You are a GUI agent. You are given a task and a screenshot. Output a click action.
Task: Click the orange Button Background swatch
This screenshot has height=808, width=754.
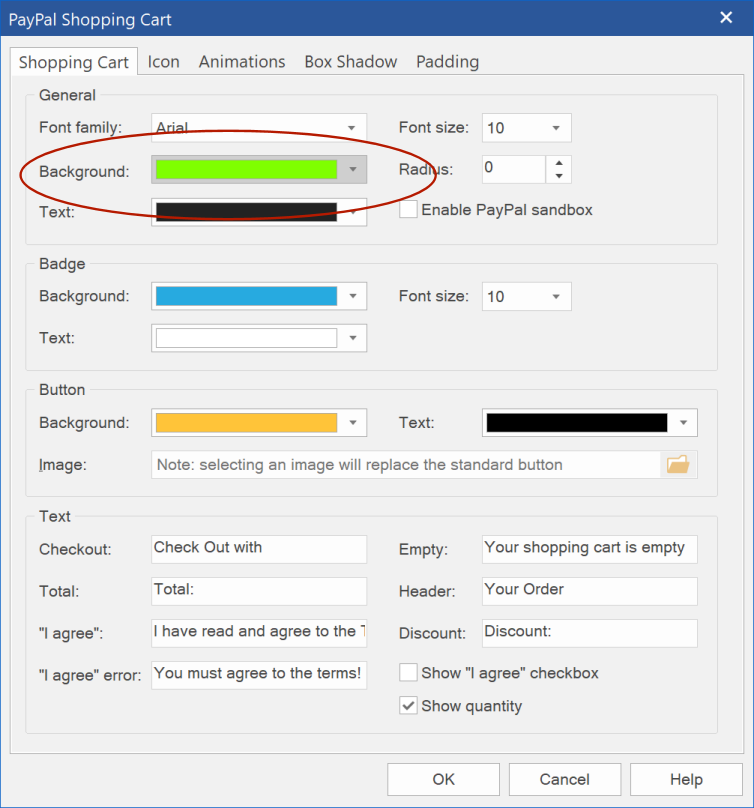pyautogui.click(x=246, y=423)
